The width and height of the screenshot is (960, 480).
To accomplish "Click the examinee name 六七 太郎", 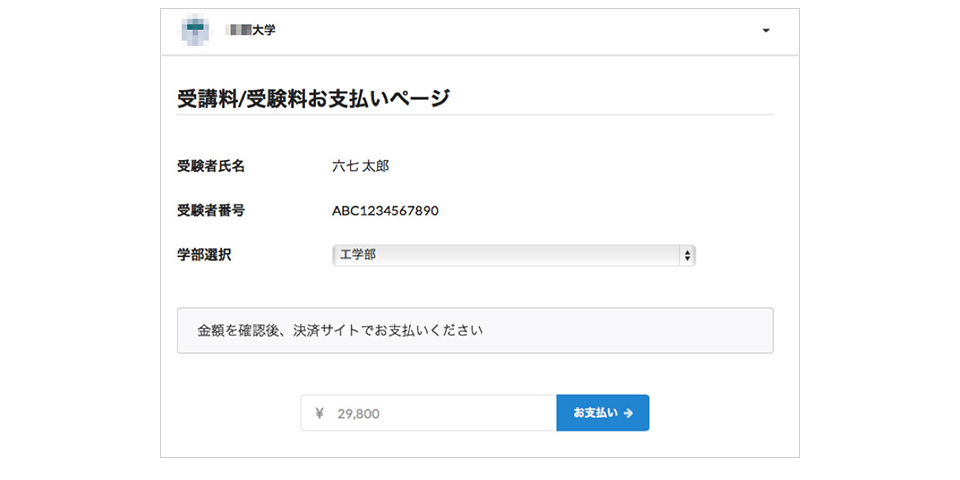I will tap(361, 166).
